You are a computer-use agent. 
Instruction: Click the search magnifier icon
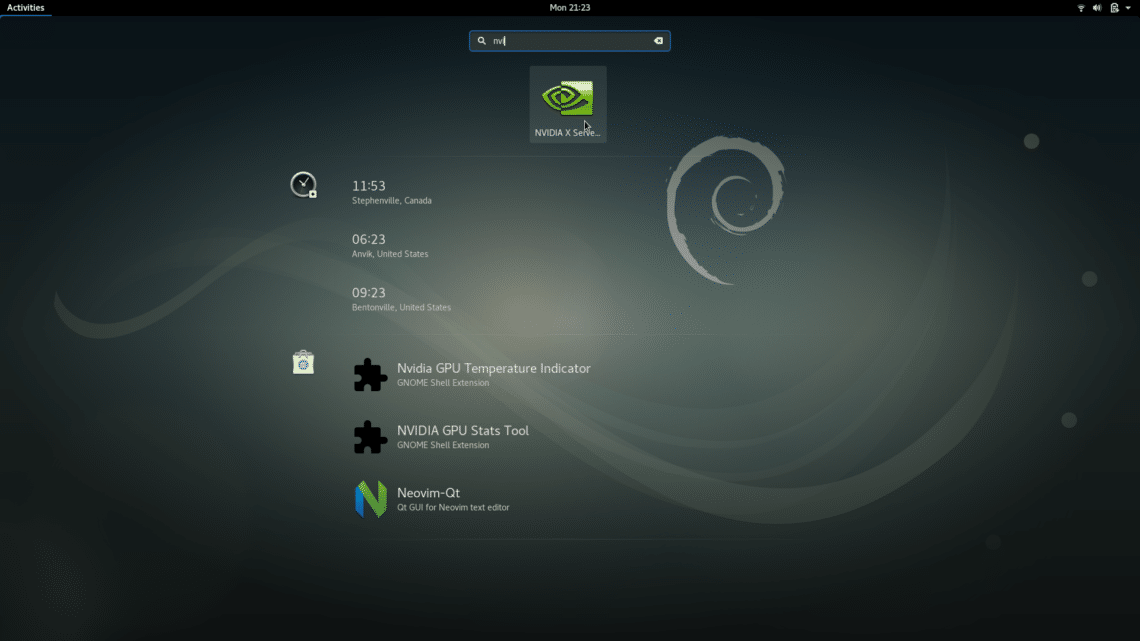point(481,41)
